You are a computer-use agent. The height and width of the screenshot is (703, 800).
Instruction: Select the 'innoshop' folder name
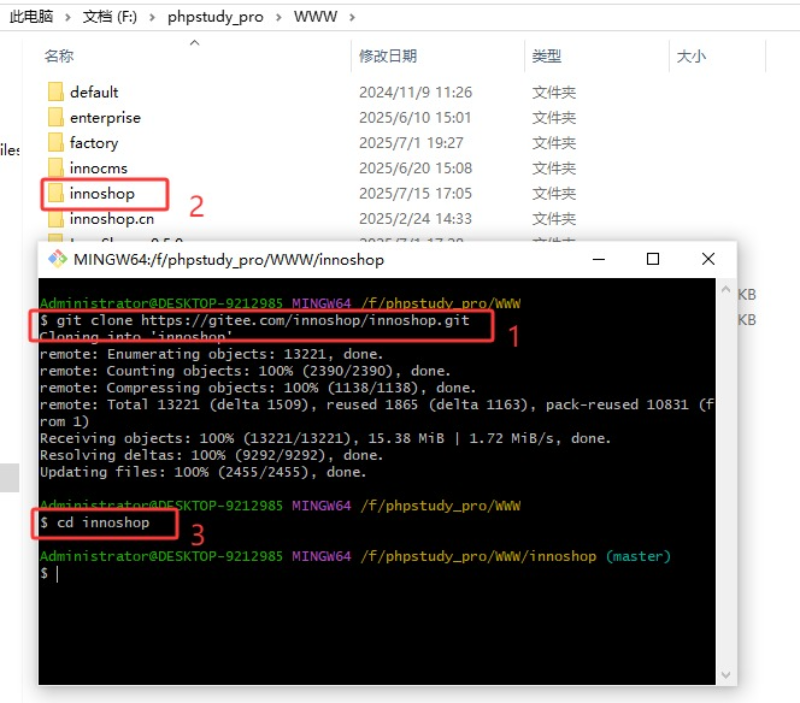coord(102,194)
